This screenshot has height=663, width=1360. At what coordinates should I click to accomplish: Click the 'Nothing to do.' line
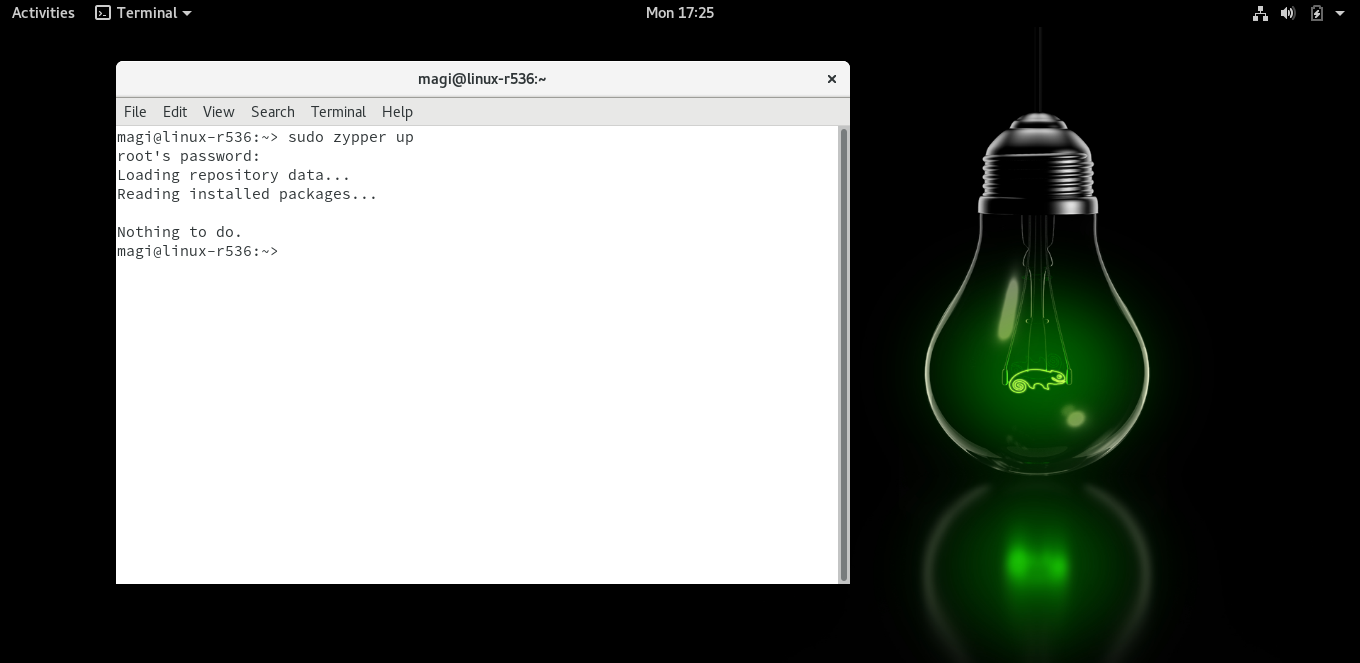point(180,232)
